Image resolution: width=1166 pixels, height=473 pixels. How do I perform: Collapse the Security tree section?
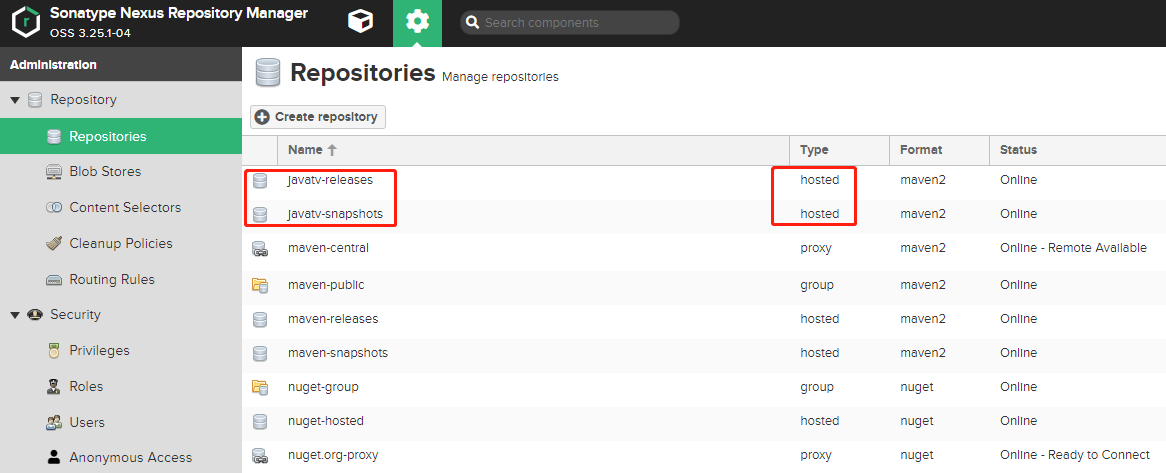click(x=15, y=315)
